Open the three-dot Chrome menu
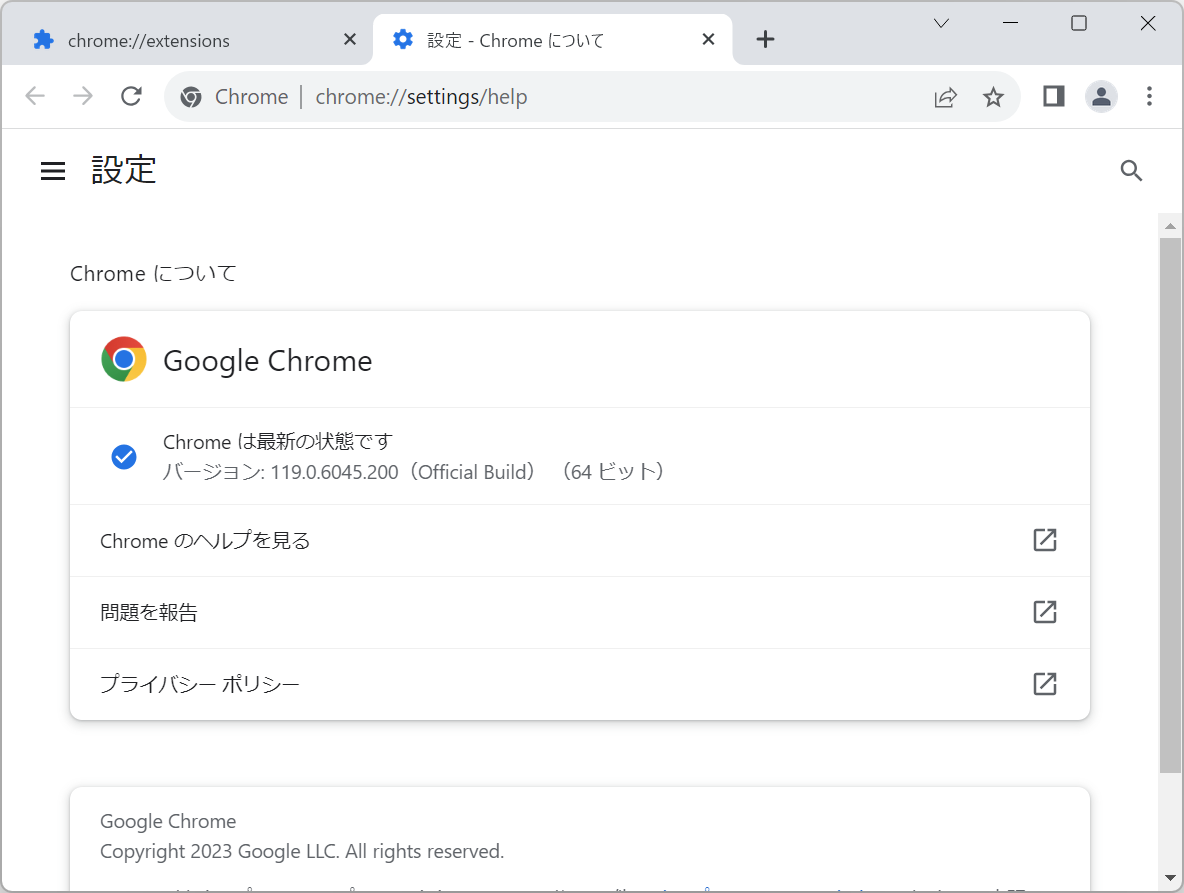1184x893 pixels. point(1149,96)
